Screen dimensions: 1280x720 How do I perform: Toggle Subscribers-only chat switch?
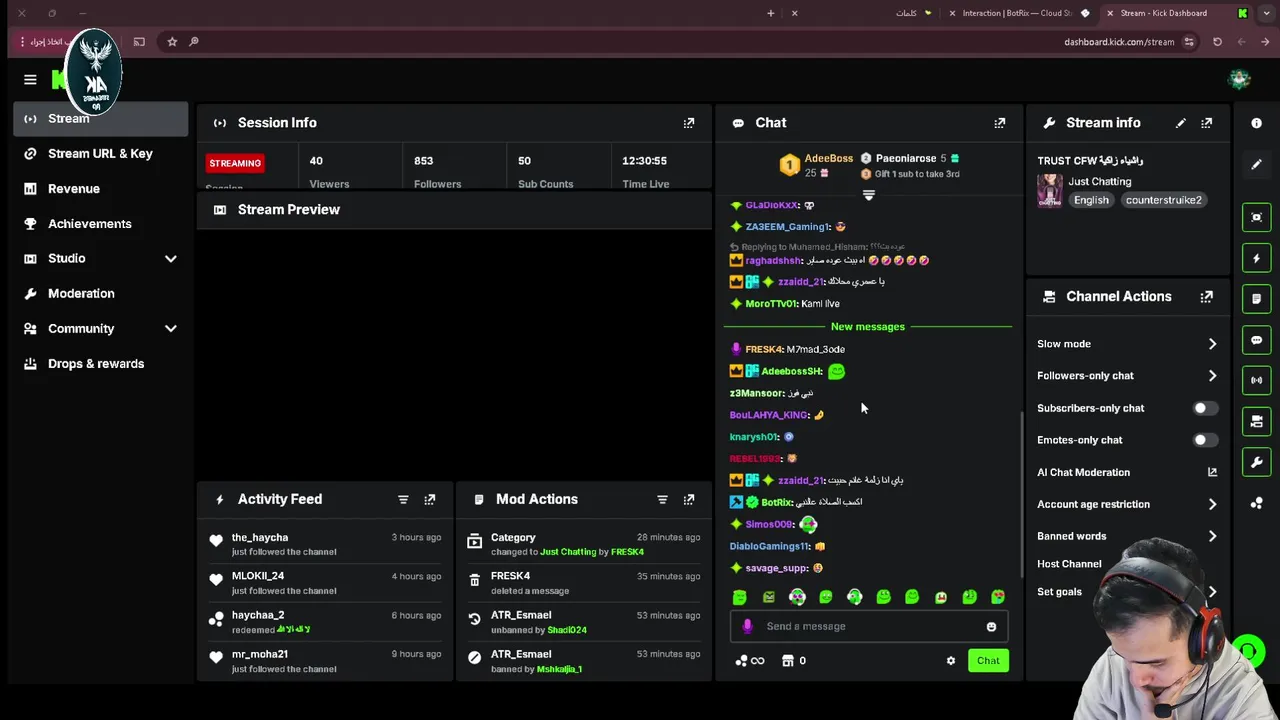click(x=1205, y=408)
